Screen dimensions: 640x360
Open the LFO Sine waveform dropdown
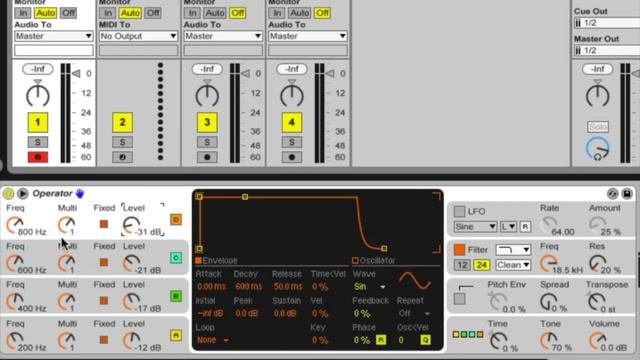pyautogui.click(x=475, y=227)
